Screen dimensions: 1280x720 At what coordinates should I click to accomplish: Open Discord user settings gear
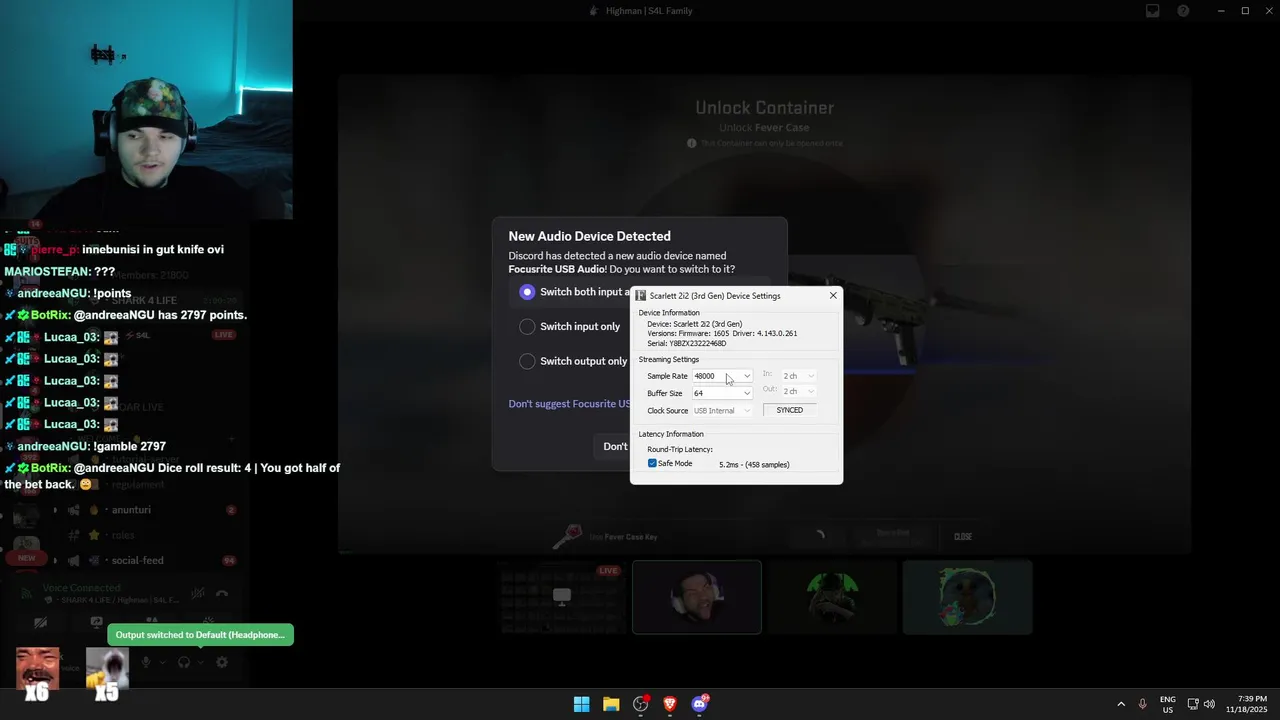click(x=222, y=662)
